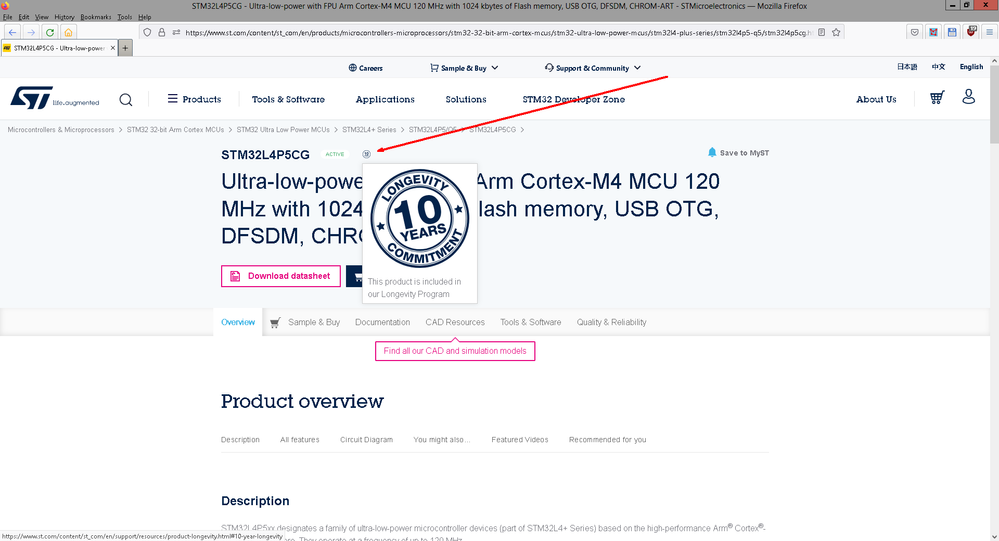999x541 pixels.
Task: Switch to the Tools & Software tab
Action: coord(530,322)
